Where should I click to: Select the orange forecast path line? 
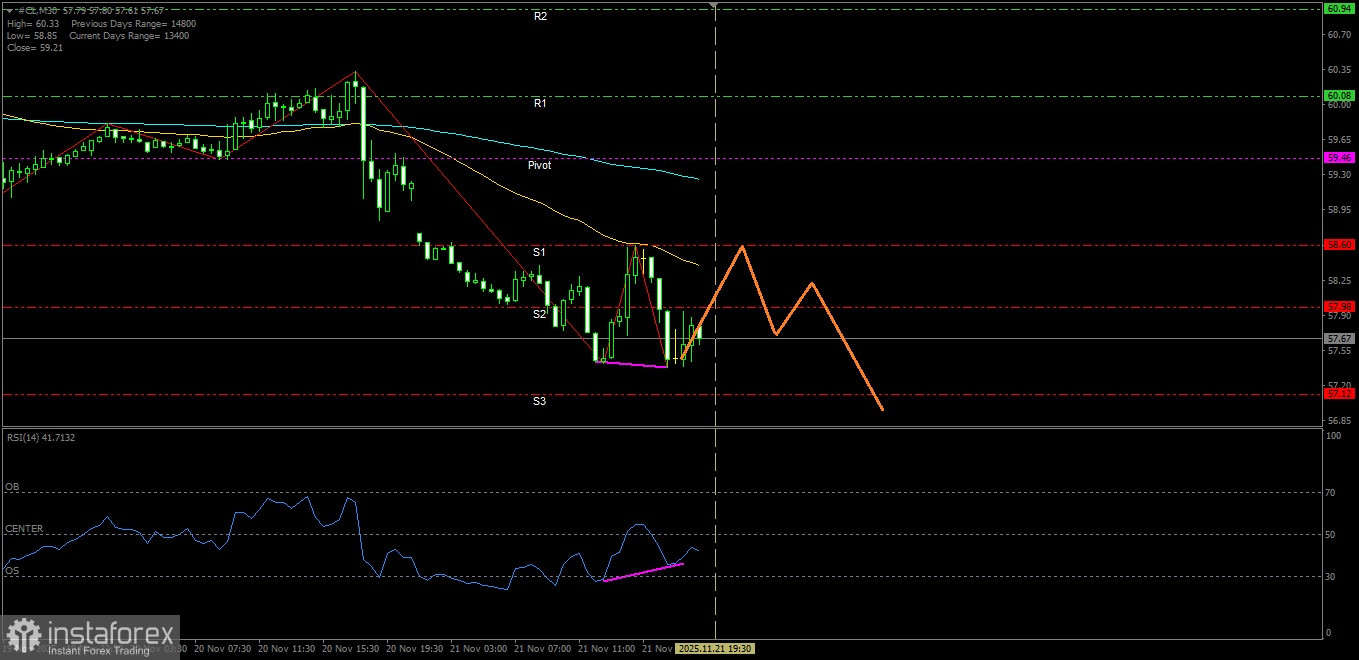[x=781, y=328]
